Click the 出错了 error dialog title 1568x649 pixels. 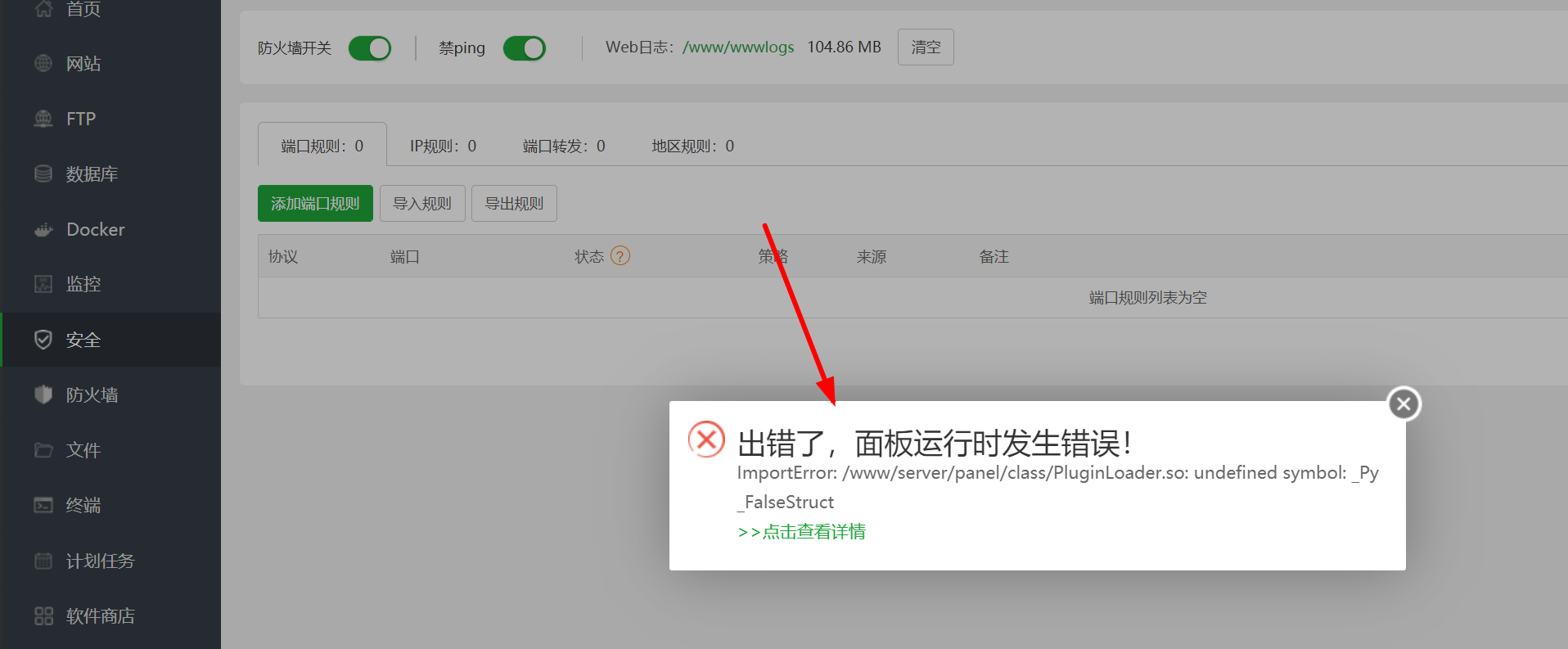[934, 444]
